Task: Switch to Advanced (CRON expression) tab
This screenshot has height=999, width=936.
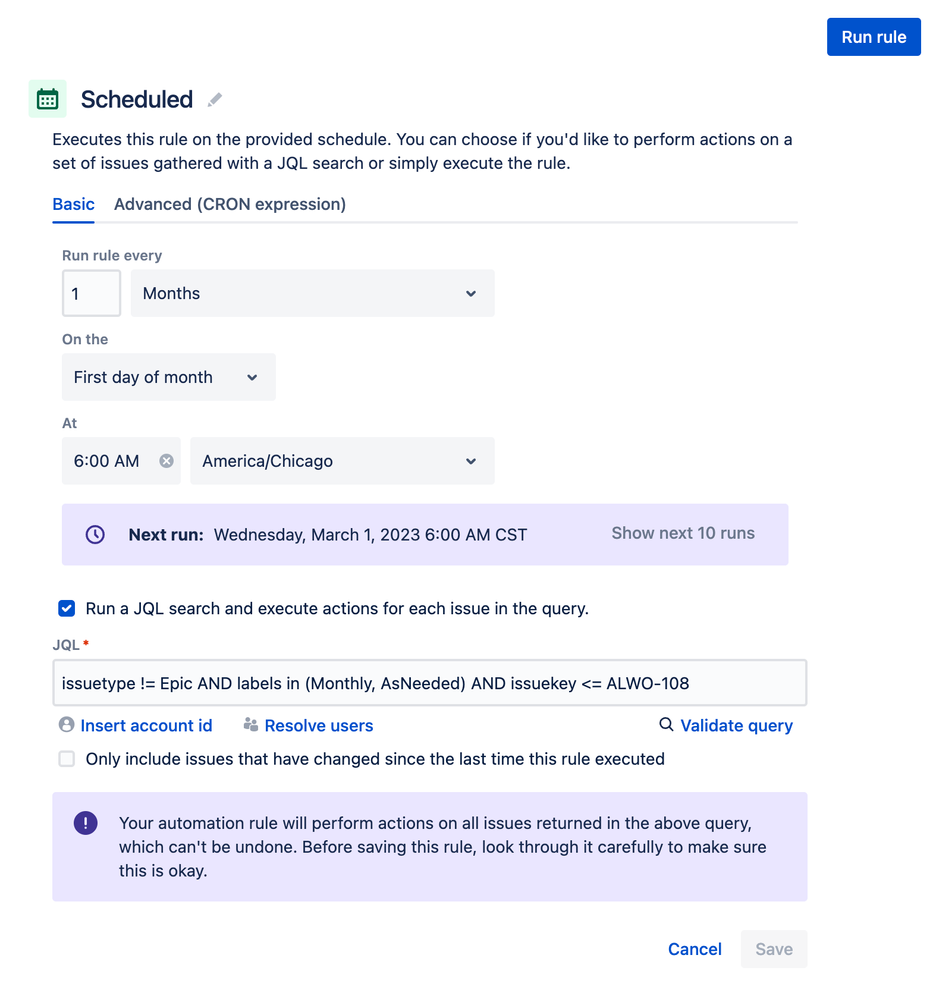Action: point(230,204)
